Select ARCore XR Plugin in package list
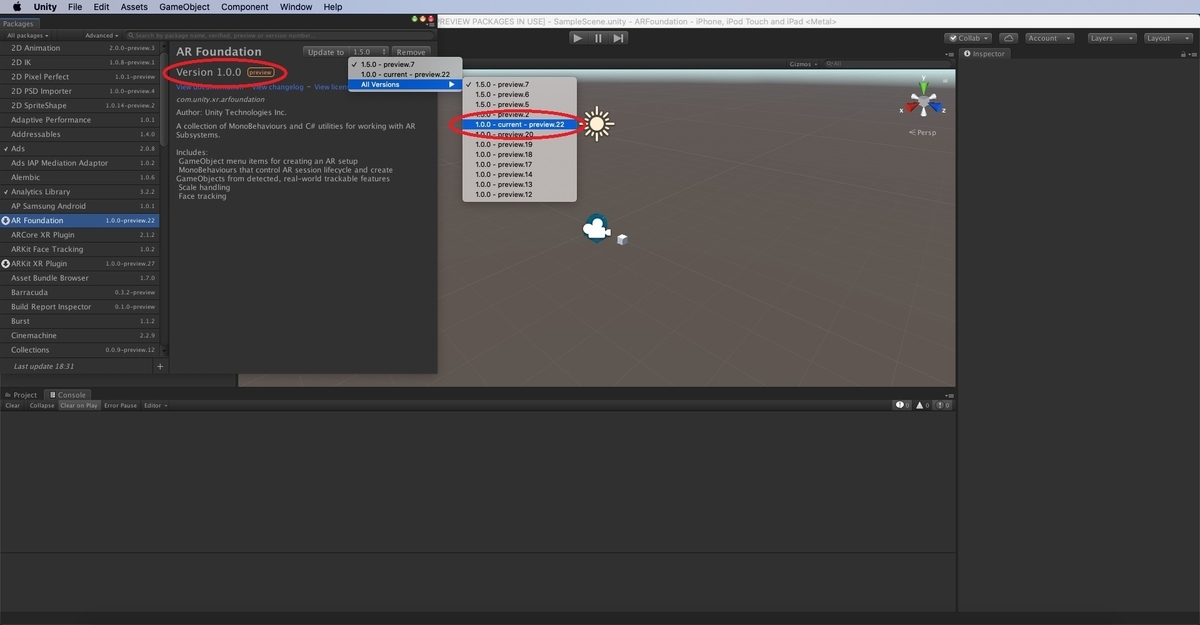This screenshot has width=1200, height=625. click(80, 234)
